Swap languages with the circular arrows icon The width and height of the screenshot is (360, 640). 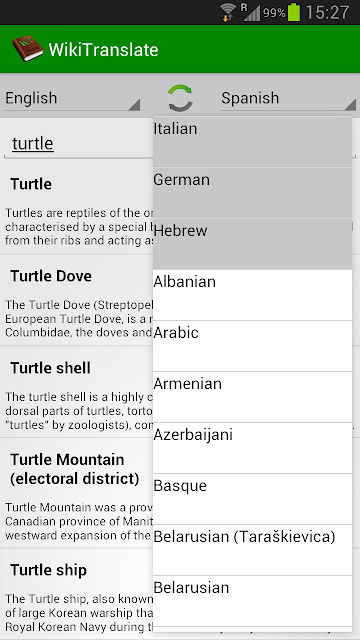[180, 98]
